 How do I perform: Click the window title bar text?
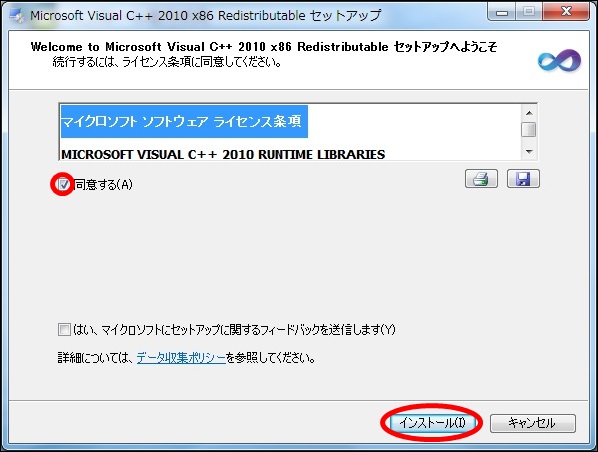coord(206,15)
